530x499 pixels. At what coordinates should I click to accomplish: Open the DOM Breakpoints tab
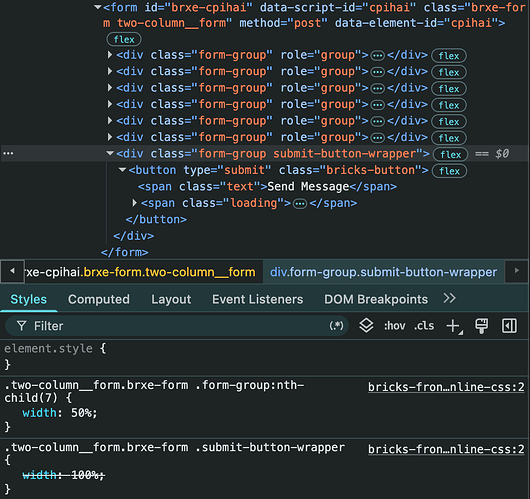(376, 299)
